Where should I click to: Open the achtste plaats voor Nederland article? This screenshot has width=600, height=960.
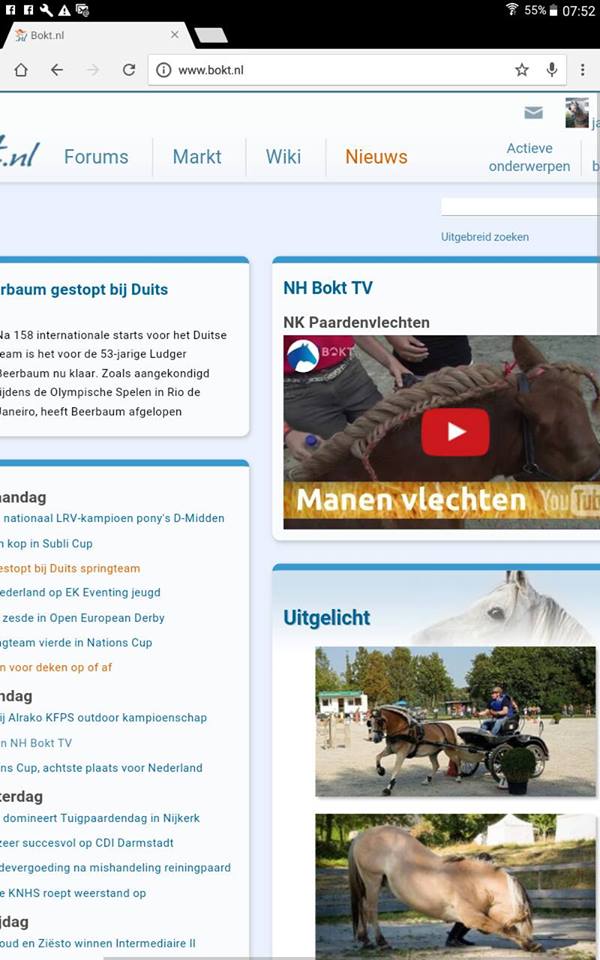(101, 768)
